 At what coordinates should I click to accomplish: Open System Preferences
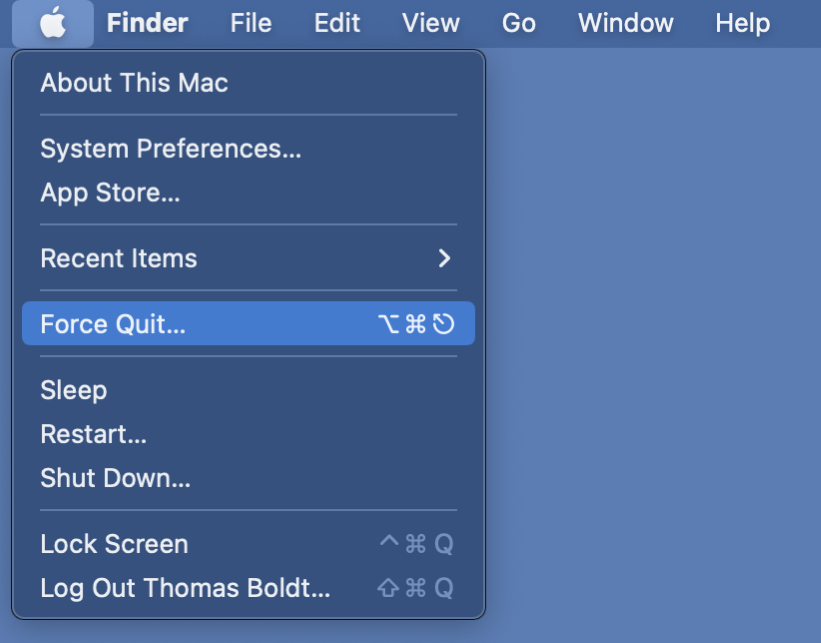pyautogui.click(x=248, y=149)
